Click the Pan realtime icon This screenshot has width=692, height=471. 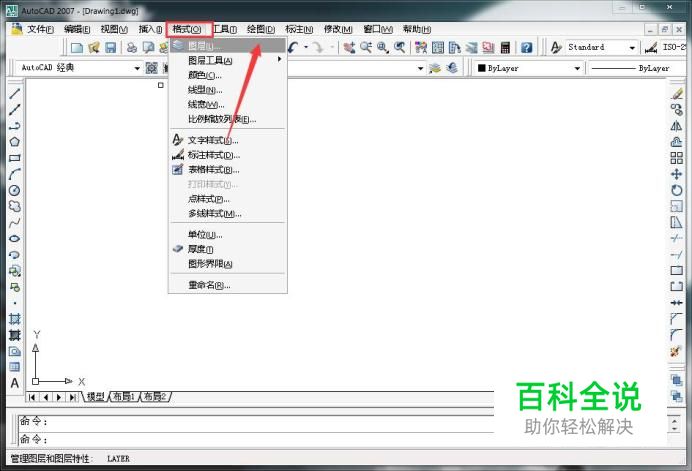point(349,47)
